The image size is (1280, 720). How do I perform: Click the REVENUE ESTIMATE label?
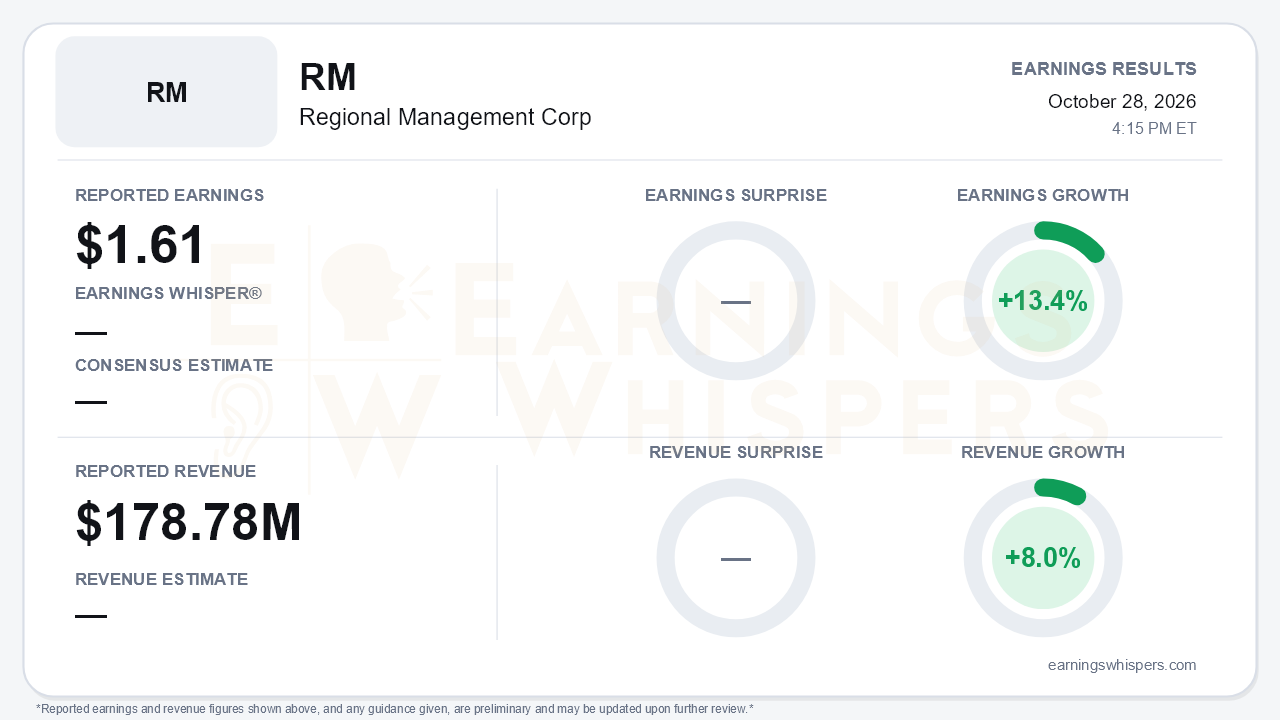click(162, 579)
